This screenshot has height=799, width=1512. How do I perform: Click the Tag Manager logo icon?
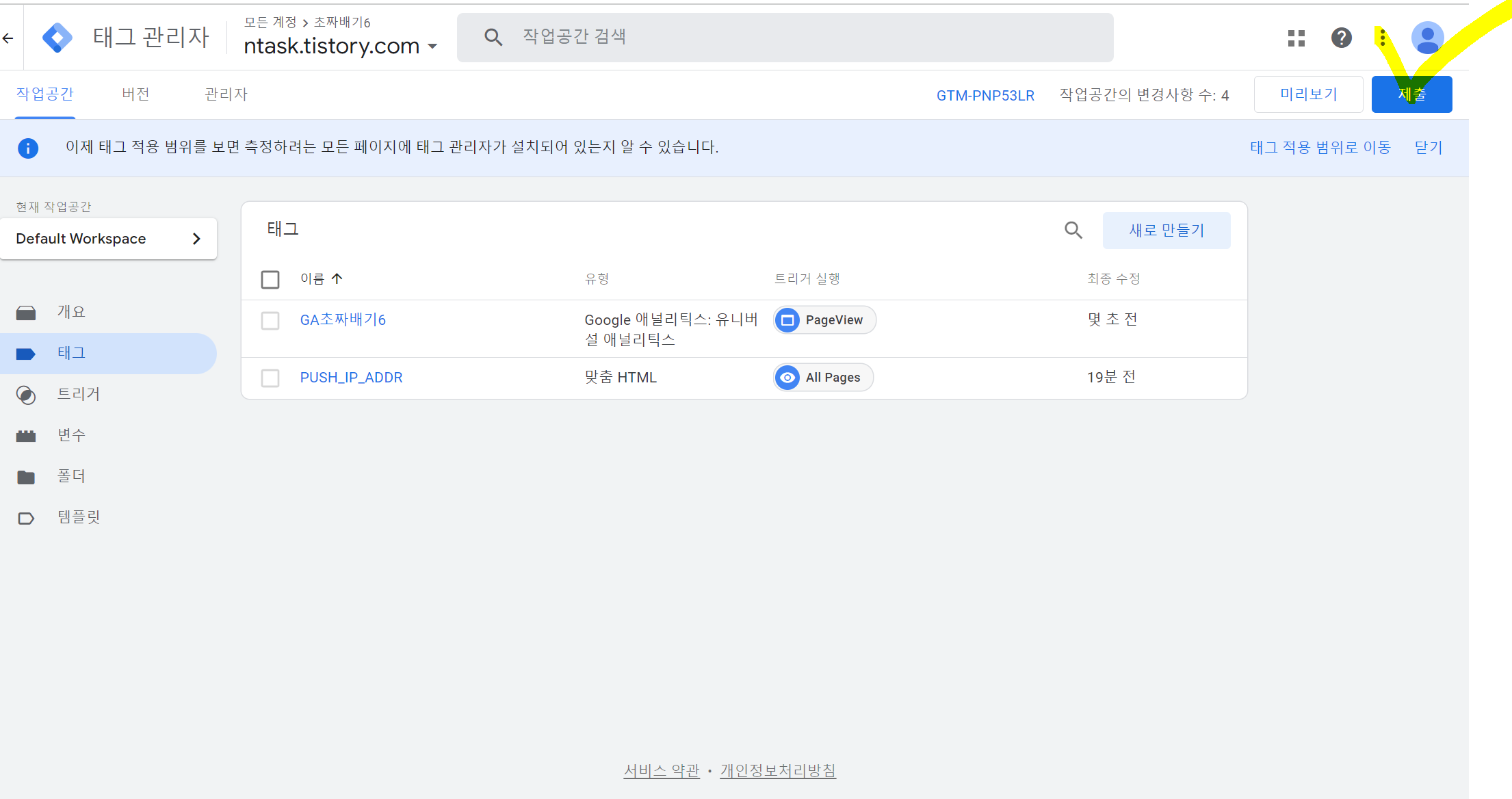click(57, 38)
